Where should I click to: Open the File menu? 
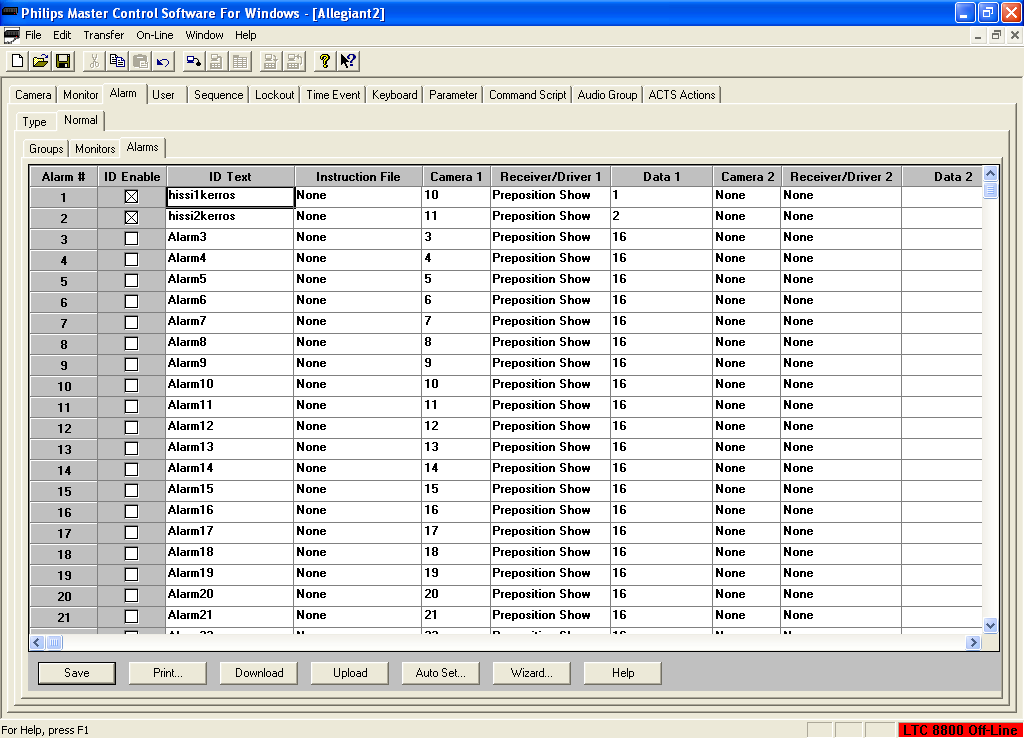click(x=33, y=35)
